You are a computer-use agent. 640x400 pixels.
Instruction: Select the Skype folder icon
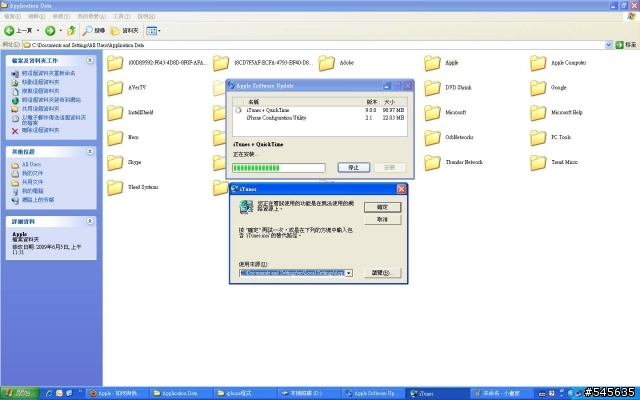pos(115,162)
